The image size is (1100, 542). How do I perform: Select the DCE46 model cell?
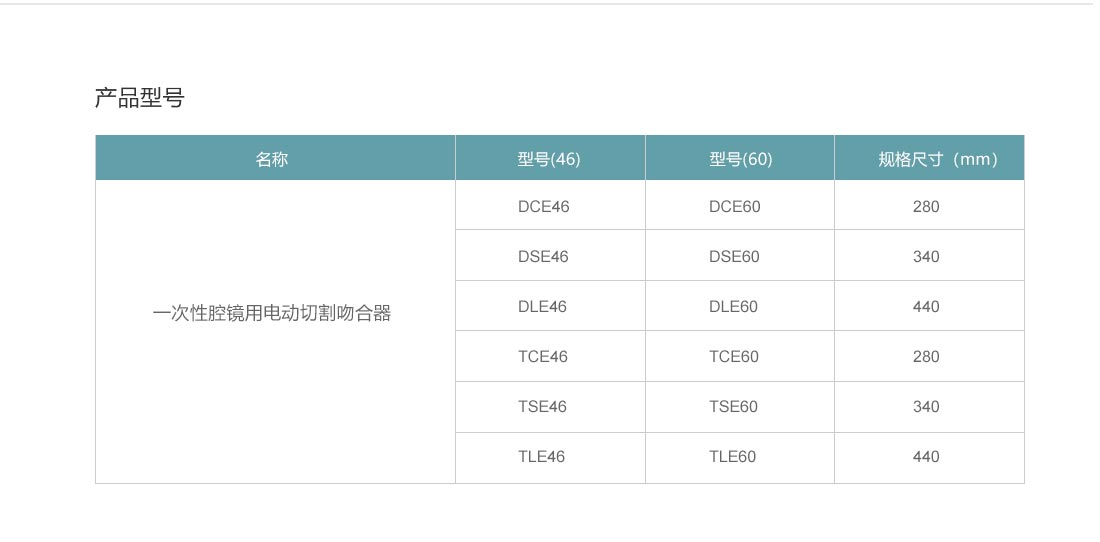pyautogui.click(x=550, y=205)
